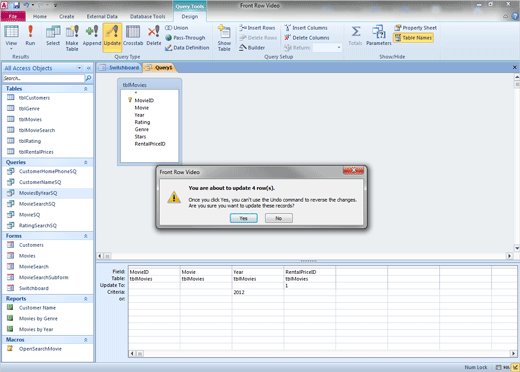Collapse the navigation pane with shutter button
The image size is (520, 372).
click(89, 68)
